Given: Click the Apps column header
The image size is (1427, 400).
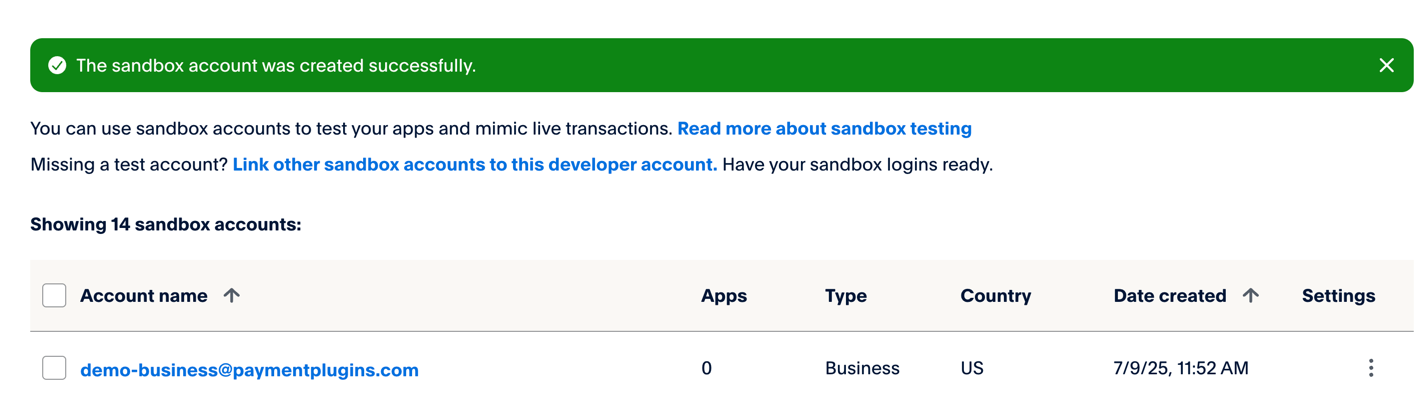Looking at the screenshot, I should pyautogui.click(x=724, y=296).
